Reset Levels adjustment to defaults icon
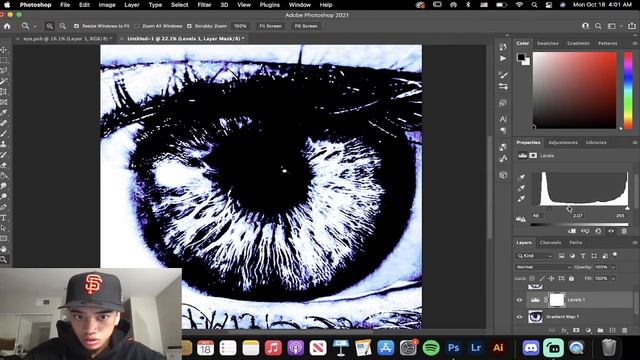This screenshot has height=360, width=640. 598,231
